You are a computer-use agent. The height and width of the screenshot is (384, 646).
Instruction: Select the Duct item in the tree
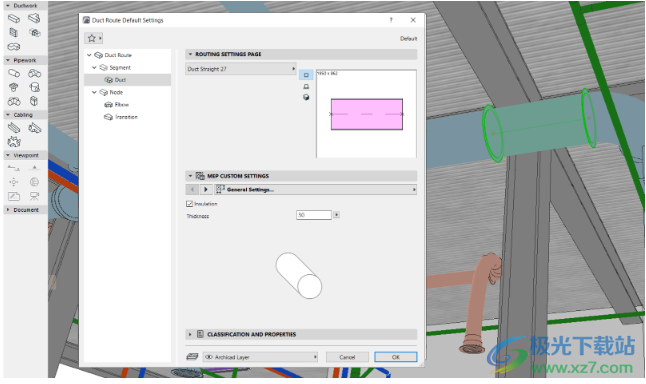coord(127,80)
